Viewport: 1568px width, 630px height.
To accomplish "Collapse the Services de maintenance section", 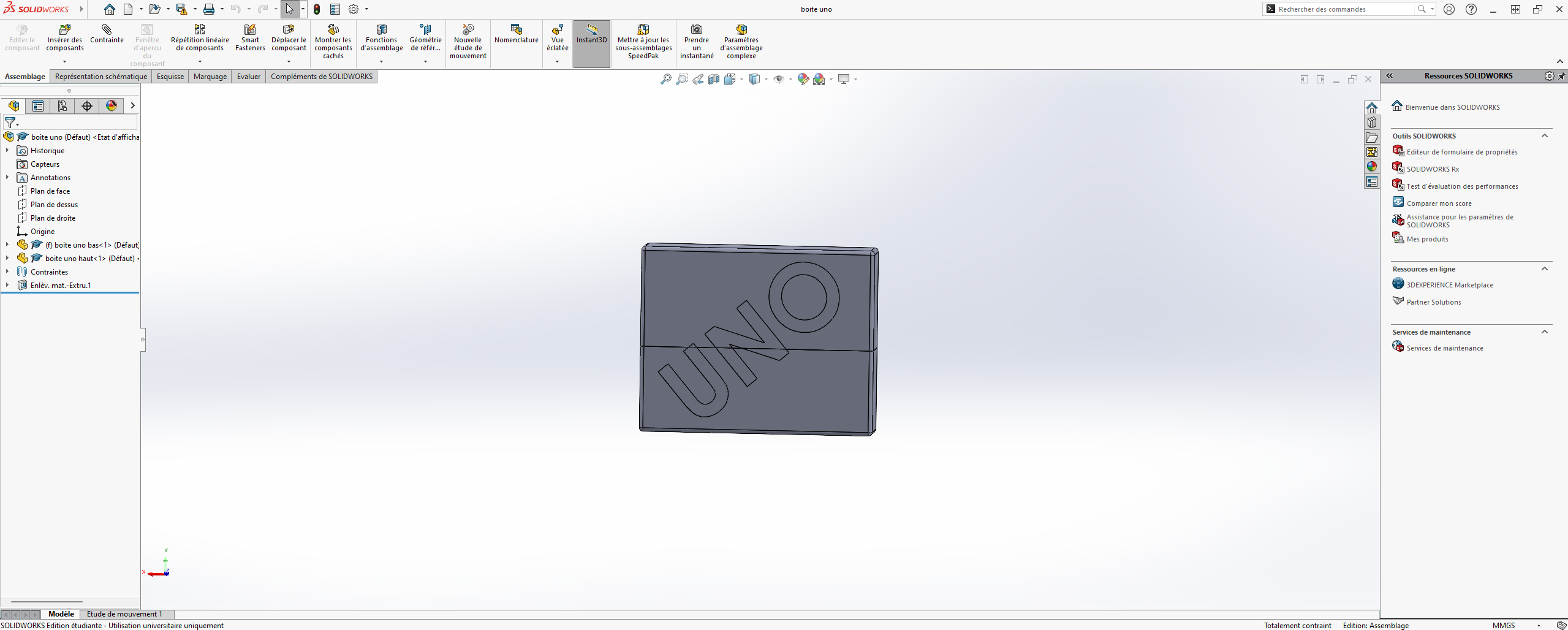I will click(1545, 332).
